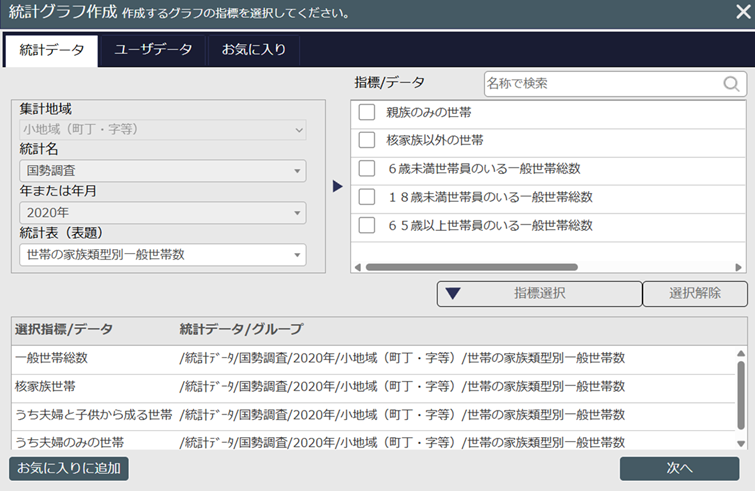The width and height of the screenshot is (755, 491).
Task: Click the right arrow of the horizontal scrollbar
Action: click(740, 267)
